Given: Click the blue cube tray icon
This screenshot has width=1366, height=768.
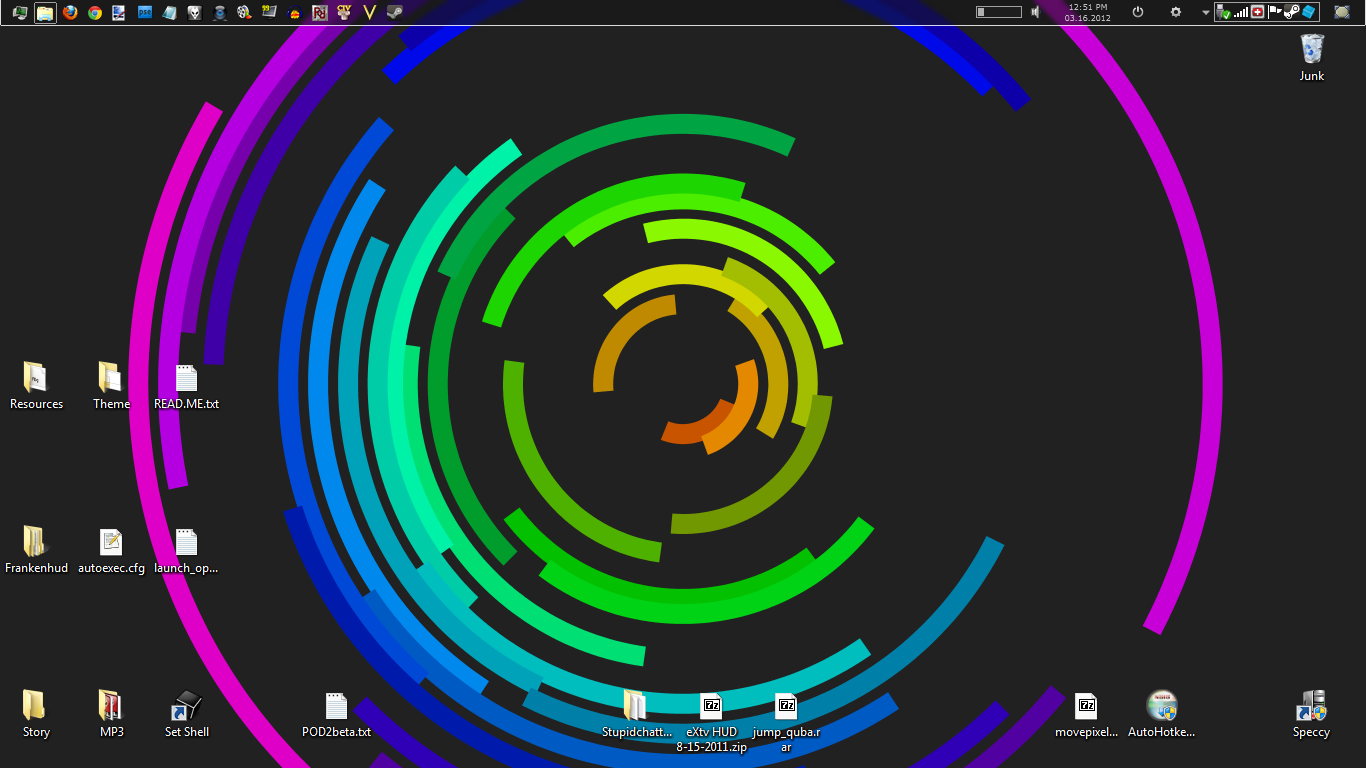Looking at the screenshot, I should [x=1309, y=12].
